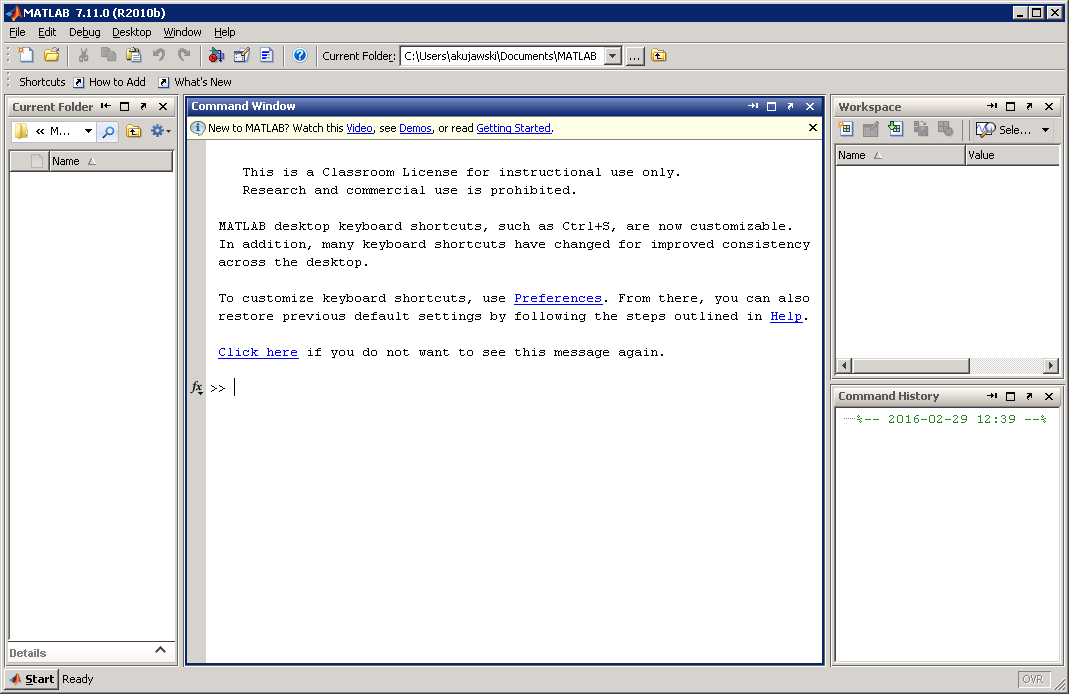The height and width of the screenshot is (694, 1069).
Task: Click the How to Add shortcut
Action: click(x=109, y=82)
